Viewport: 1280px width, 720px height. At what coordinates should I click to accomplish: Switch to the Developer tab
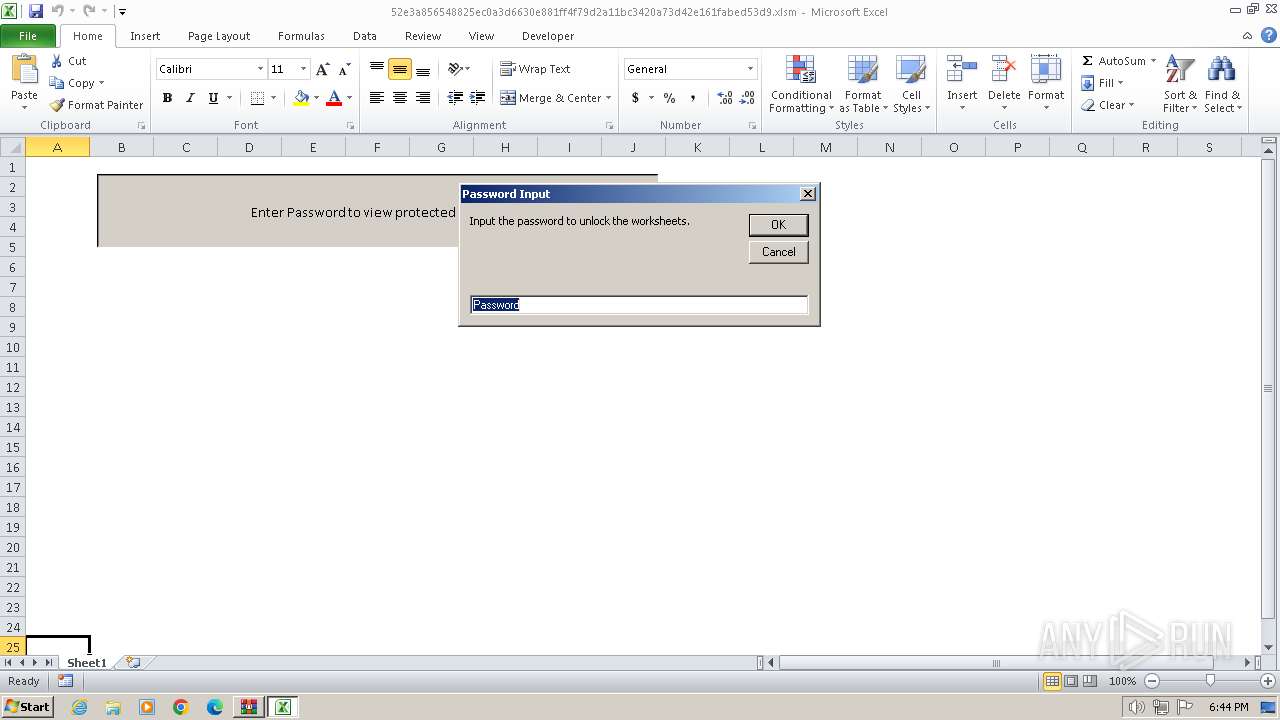[548, 36]
